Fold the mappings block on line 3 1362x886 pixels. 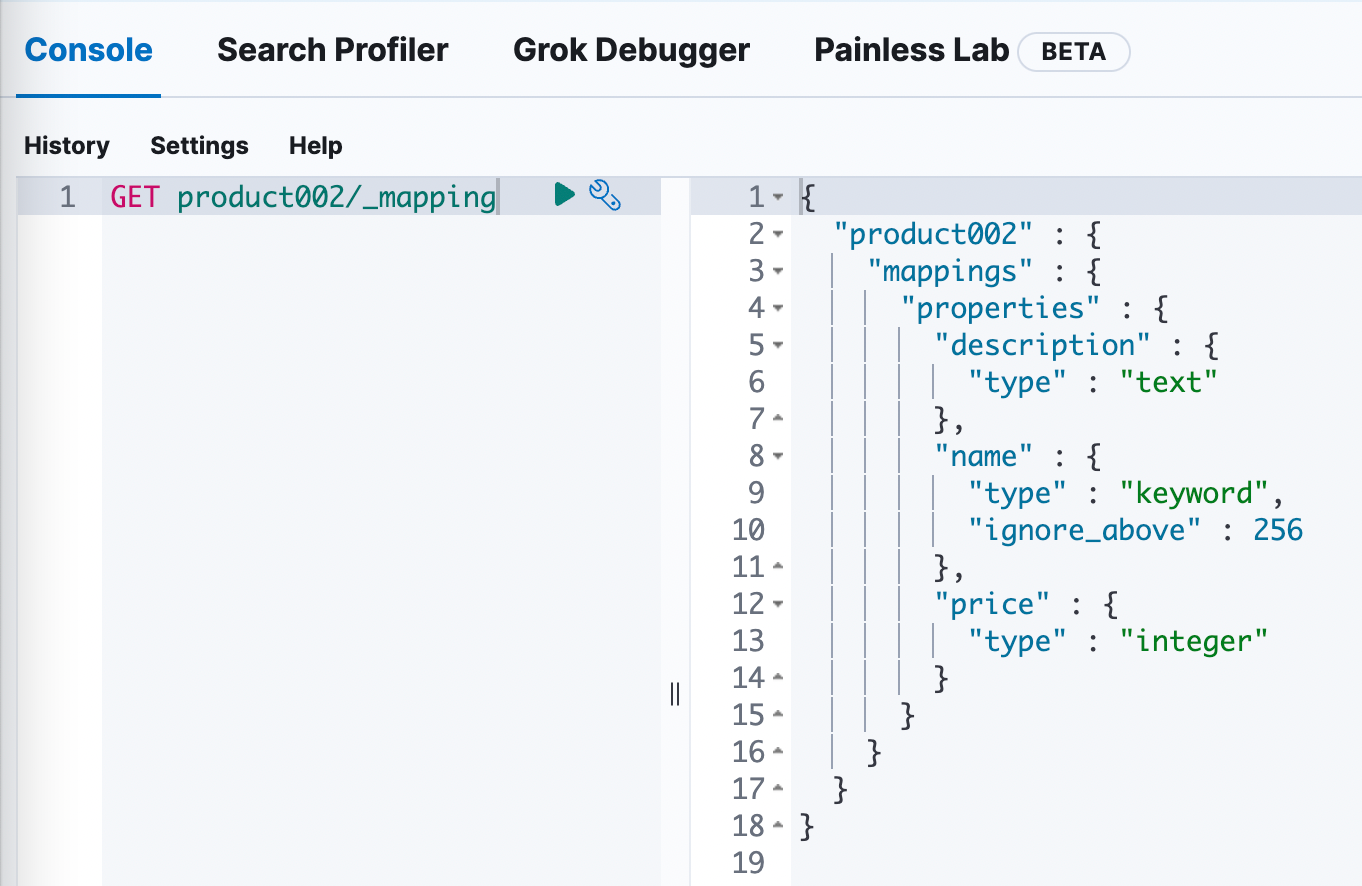coord(778,272)
